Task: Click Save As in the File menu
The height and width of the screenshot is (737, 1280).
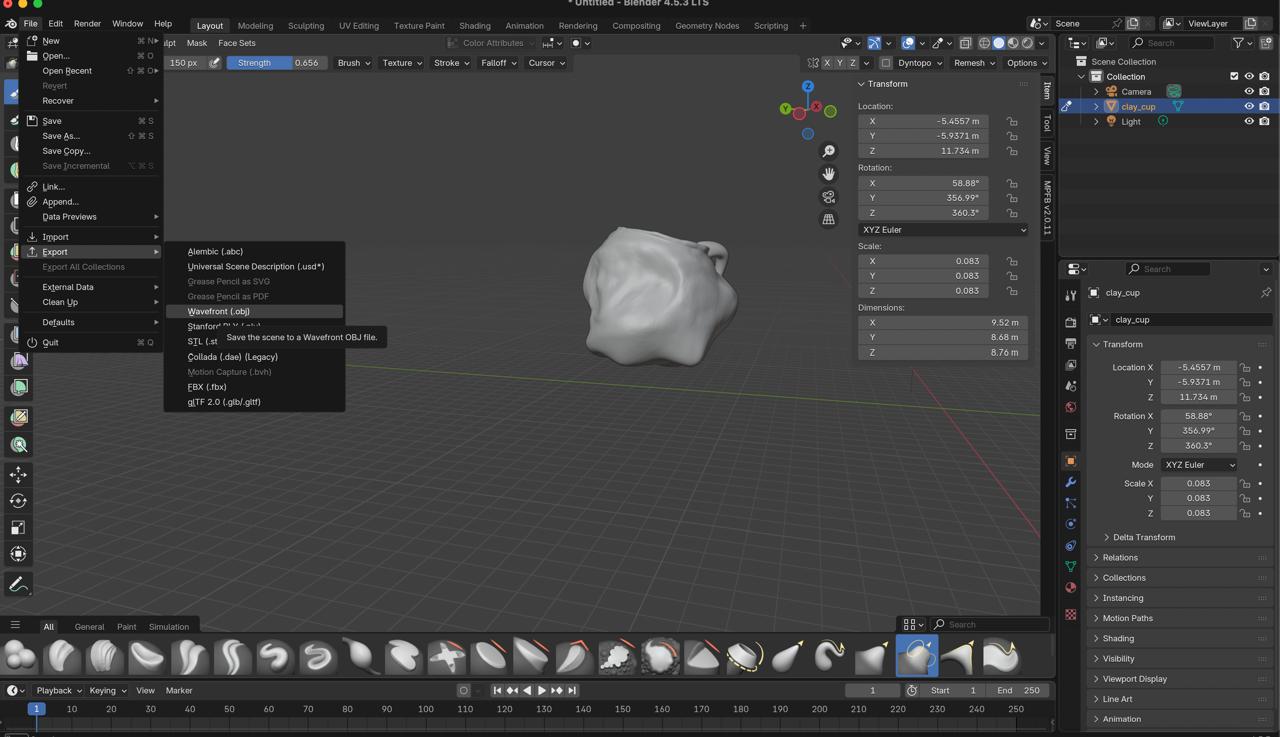Action: (x=61, y=136)
